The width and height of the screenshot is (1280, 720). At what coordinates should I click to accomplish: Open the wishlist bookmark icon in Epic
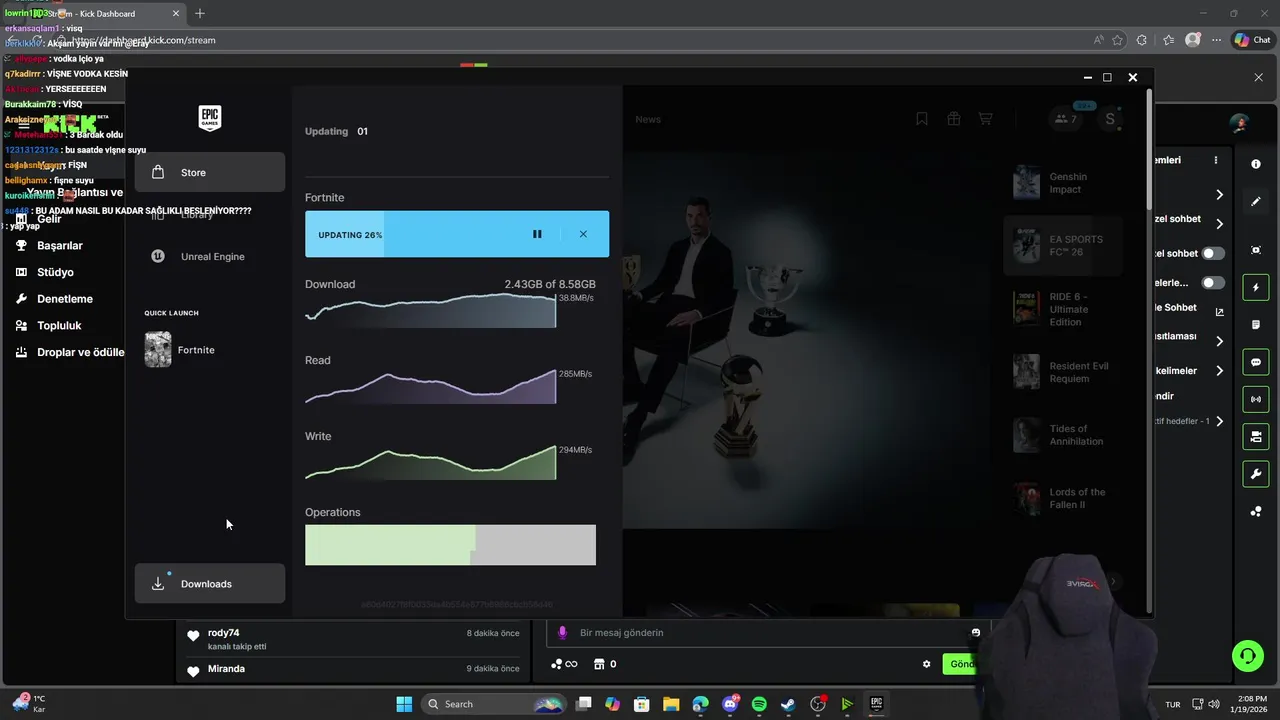point(922,118)
